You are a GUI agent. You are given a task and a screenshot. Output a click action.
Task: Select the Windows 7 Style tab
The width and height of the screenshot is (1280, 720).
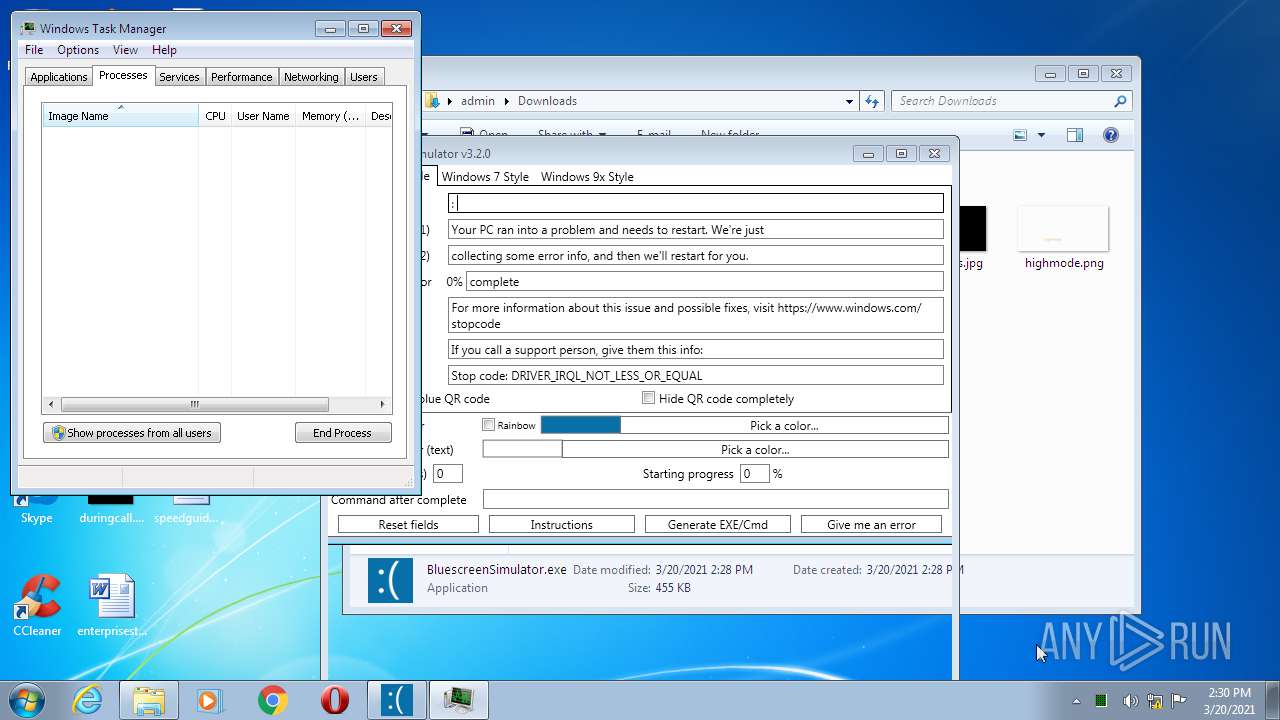(485, 177)
